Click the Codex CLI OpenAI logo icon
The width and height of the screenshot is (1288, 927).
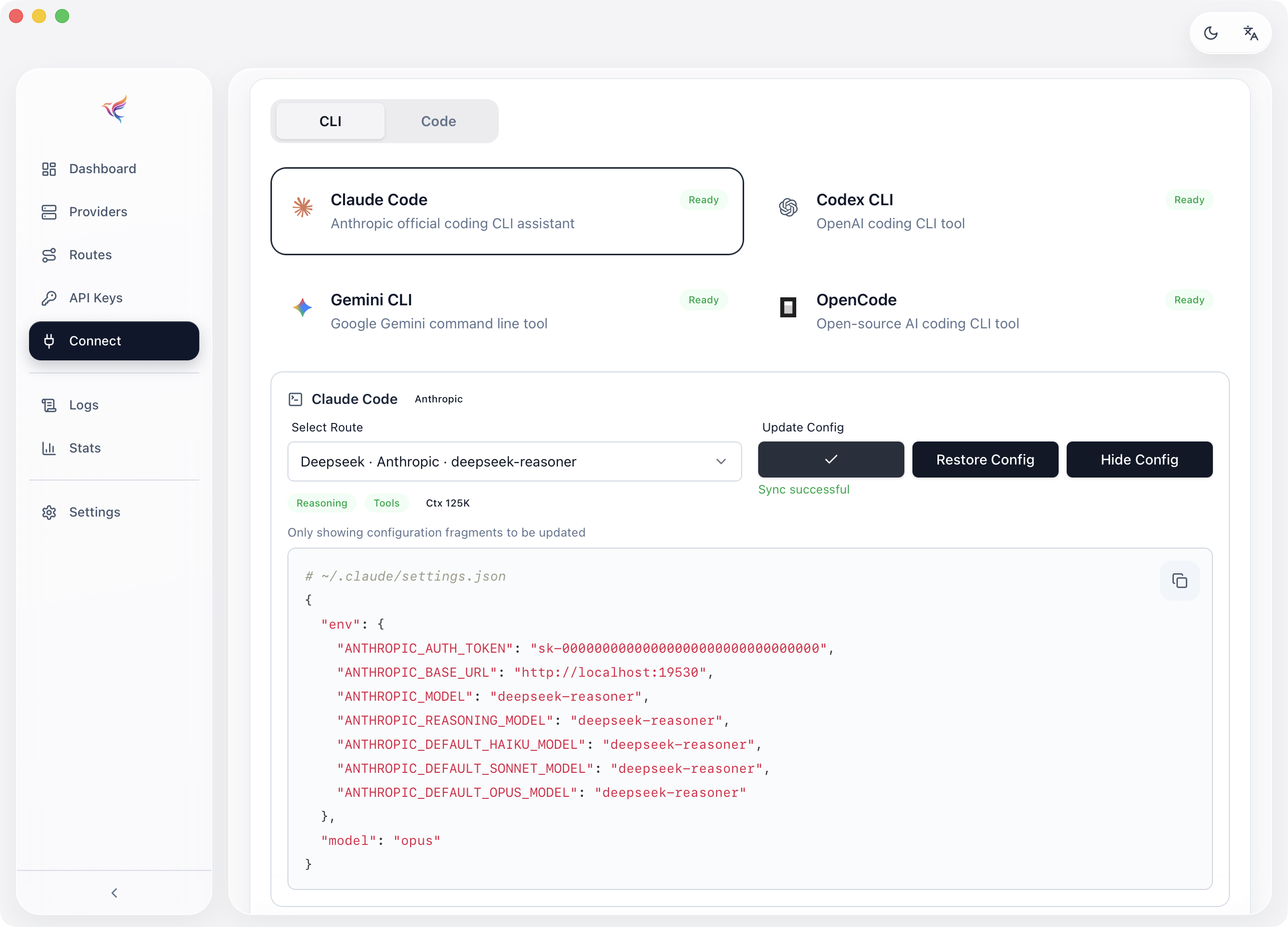788,207
